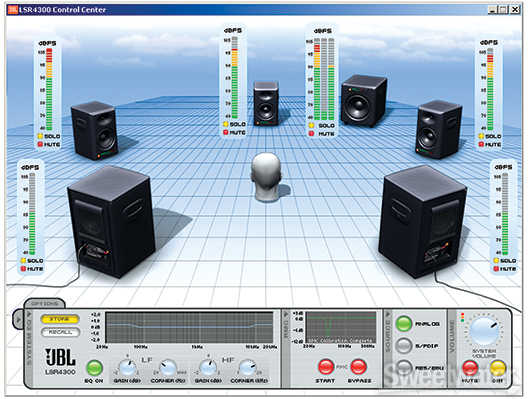Image resolution: width=528 pixels, height=399 pixels.
Task: Select the front right monitor speaker
Action: pyautogui.click(x=439, y=129)
